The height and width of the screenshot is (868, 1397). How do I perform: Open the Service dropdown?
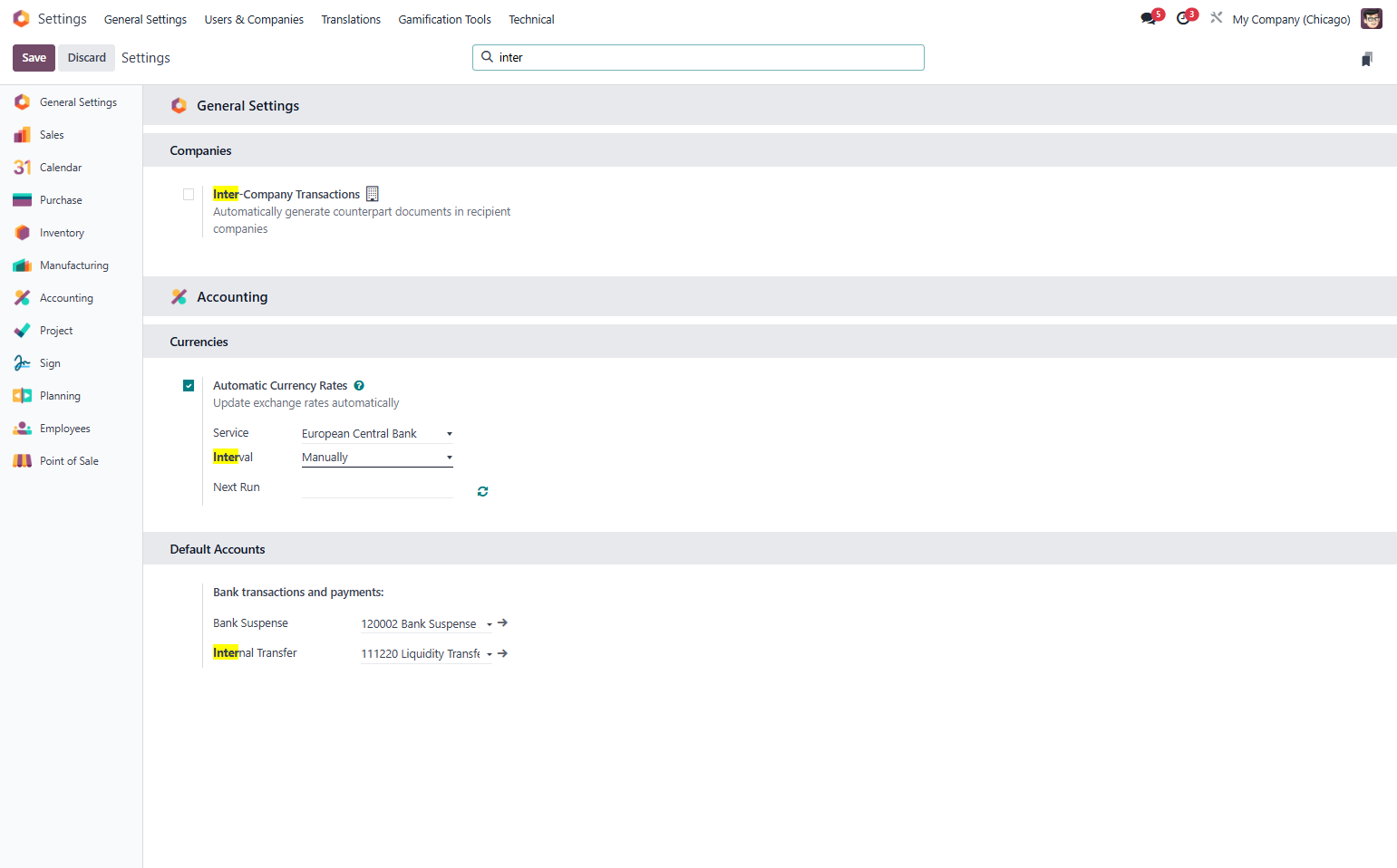pos(377,434)
